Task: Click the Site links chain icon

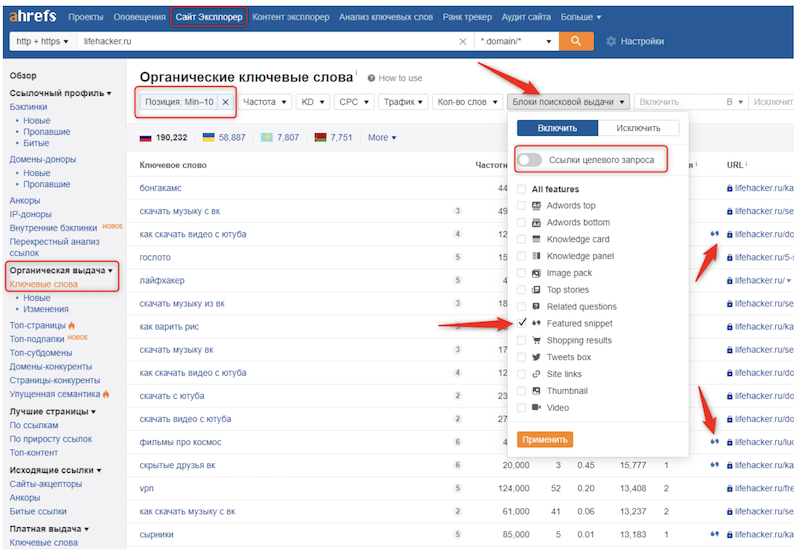Action: click(x=536, y=374)
